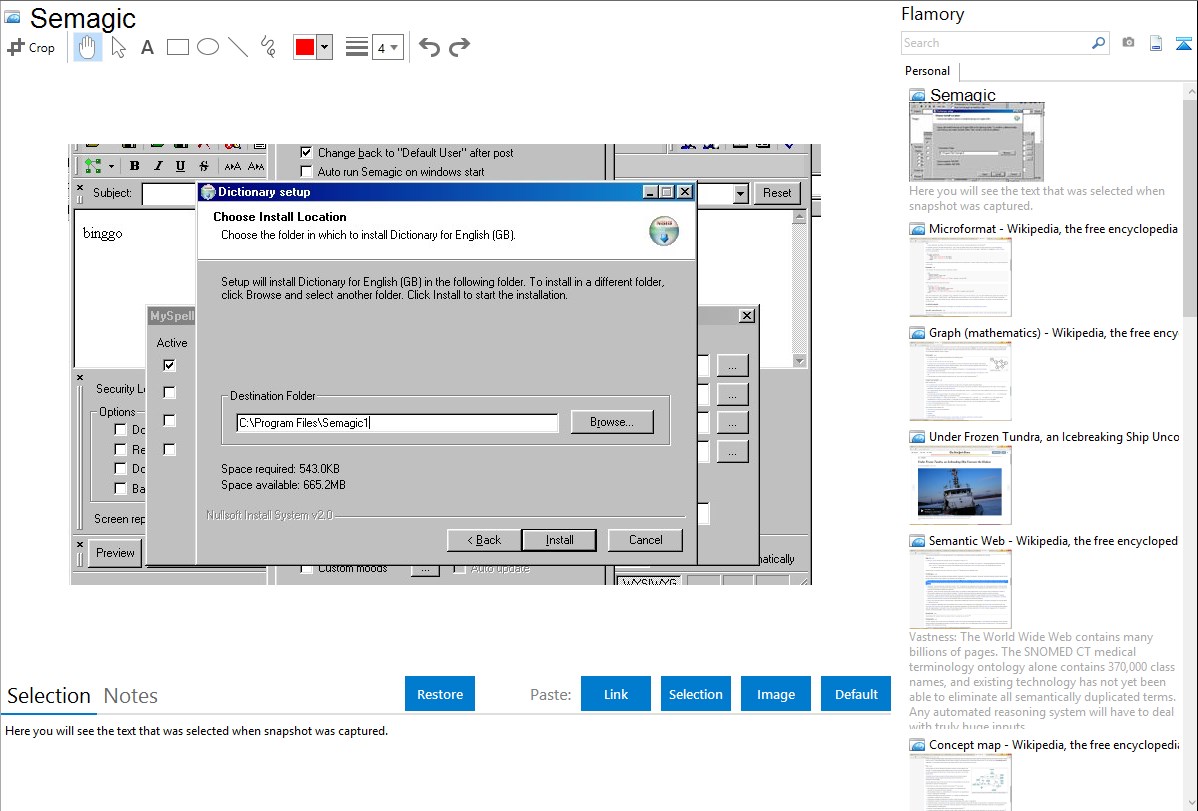Open the arrow beside the green structure icon
The width and height of the screenshot is (1198, 811).
pyautogui.click(x=112, y=167)
